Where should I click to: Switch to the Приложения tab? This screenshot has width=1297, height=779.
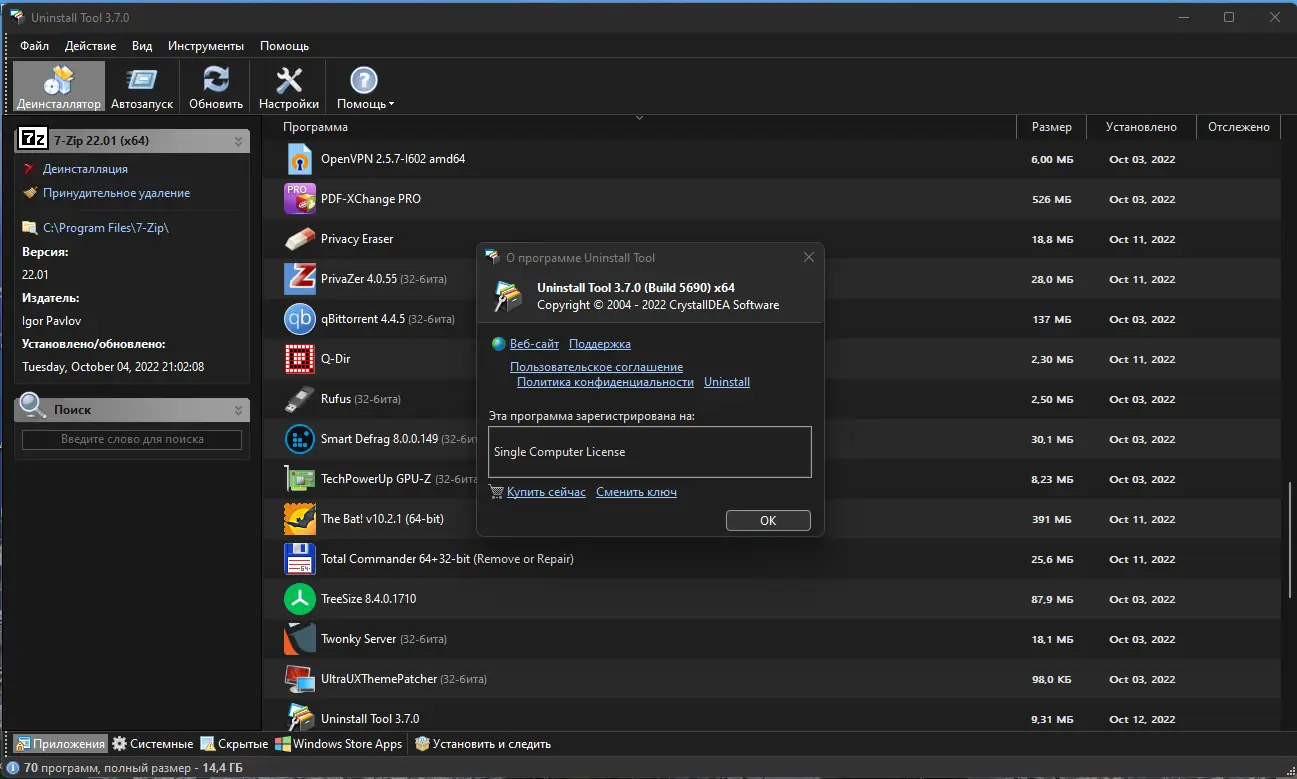tap(60, 744)
